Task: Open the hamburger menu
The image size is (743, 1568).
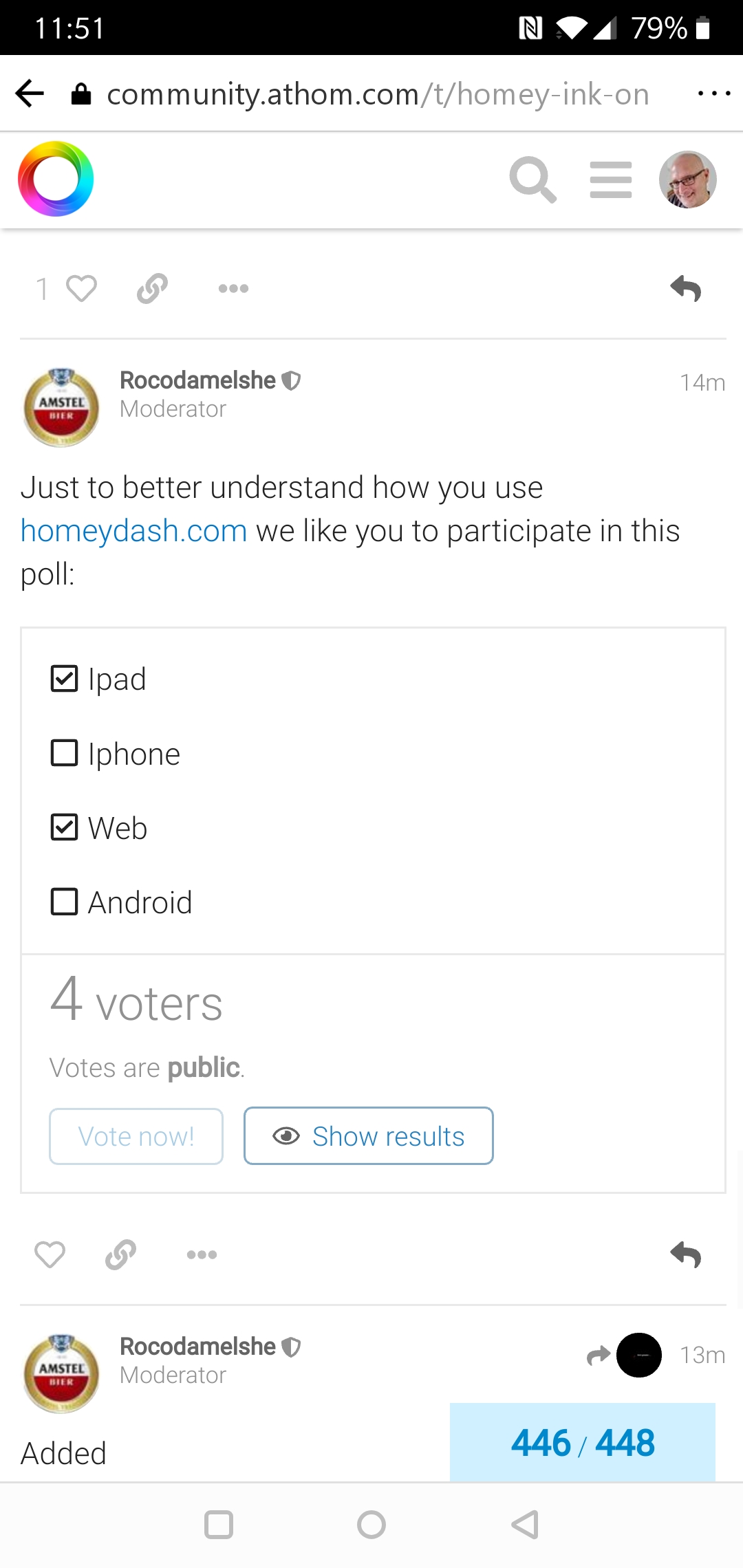Action: [x=611, y=179]
